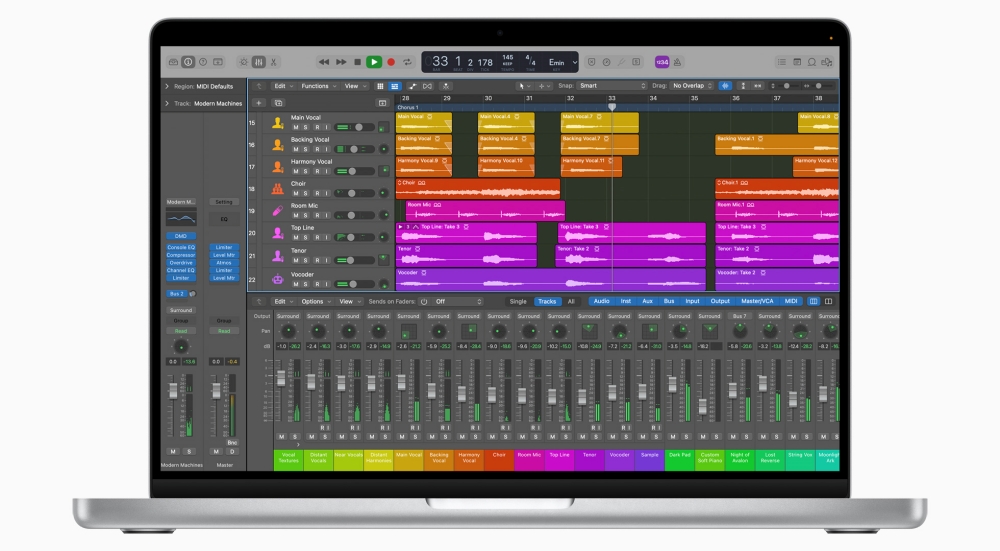Open the Sends on Faders Off dropdown

click(458, 301)
